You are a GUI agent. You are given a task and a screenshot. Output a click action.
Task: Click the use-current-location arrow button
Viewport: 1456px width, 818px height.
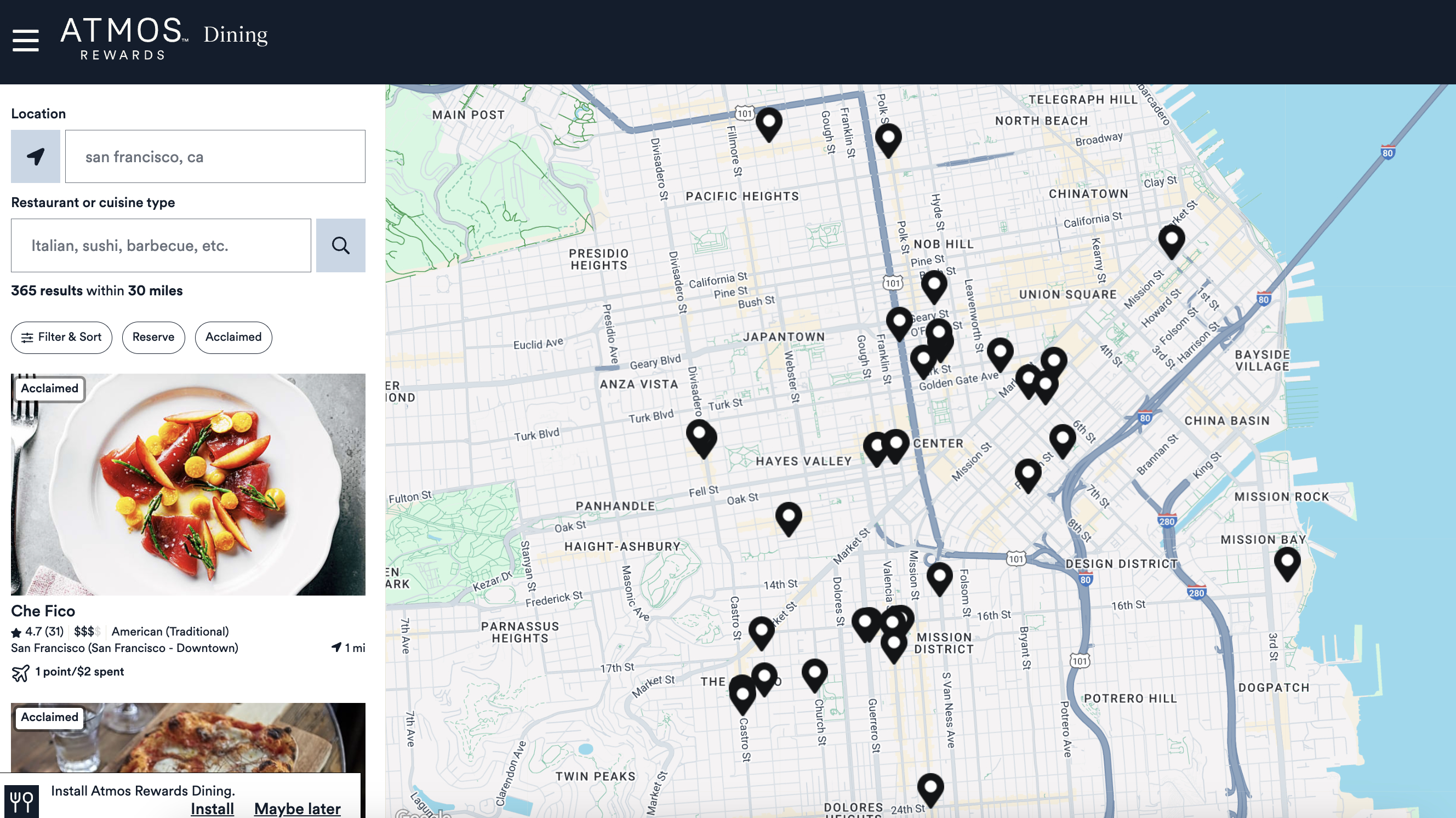point(36,157)
